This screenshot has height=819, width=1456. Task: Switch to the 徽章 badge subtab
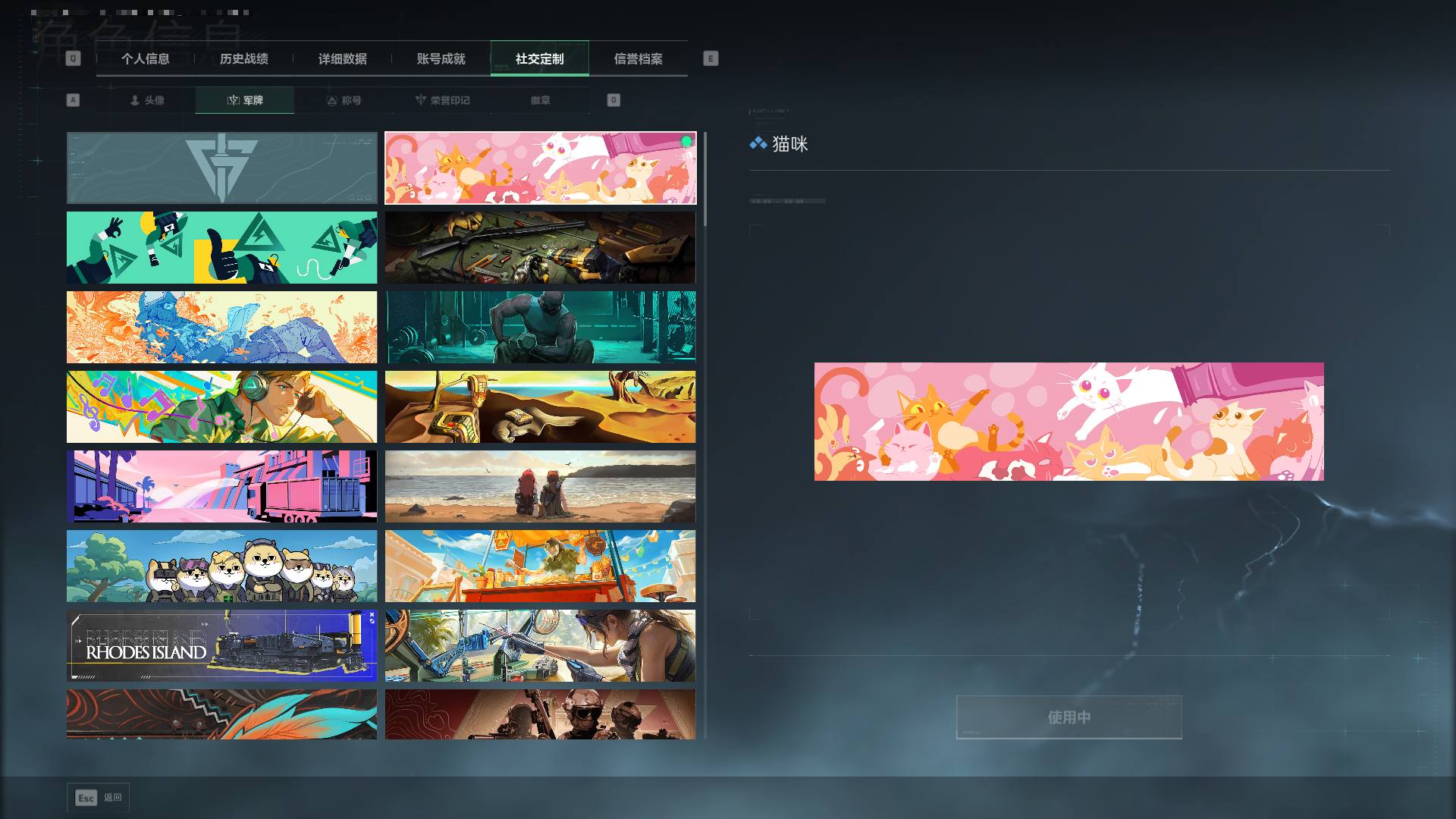[541, 100]
